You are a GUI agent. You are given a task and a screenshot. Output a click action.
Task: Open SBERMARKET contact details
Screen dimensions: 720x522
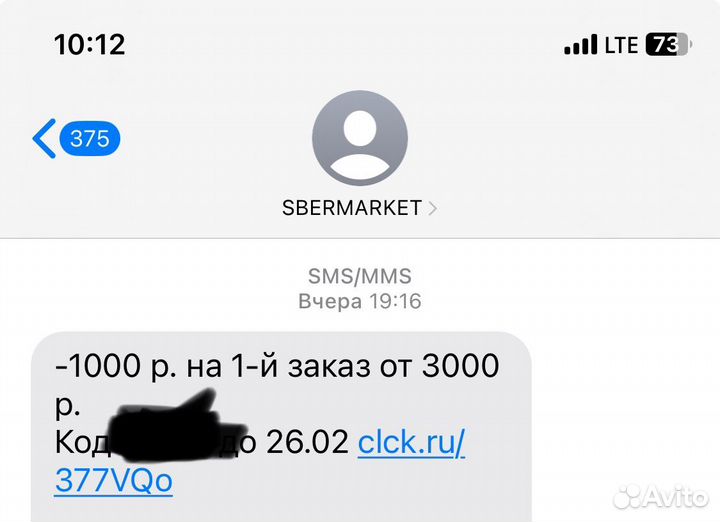point(352,208)
